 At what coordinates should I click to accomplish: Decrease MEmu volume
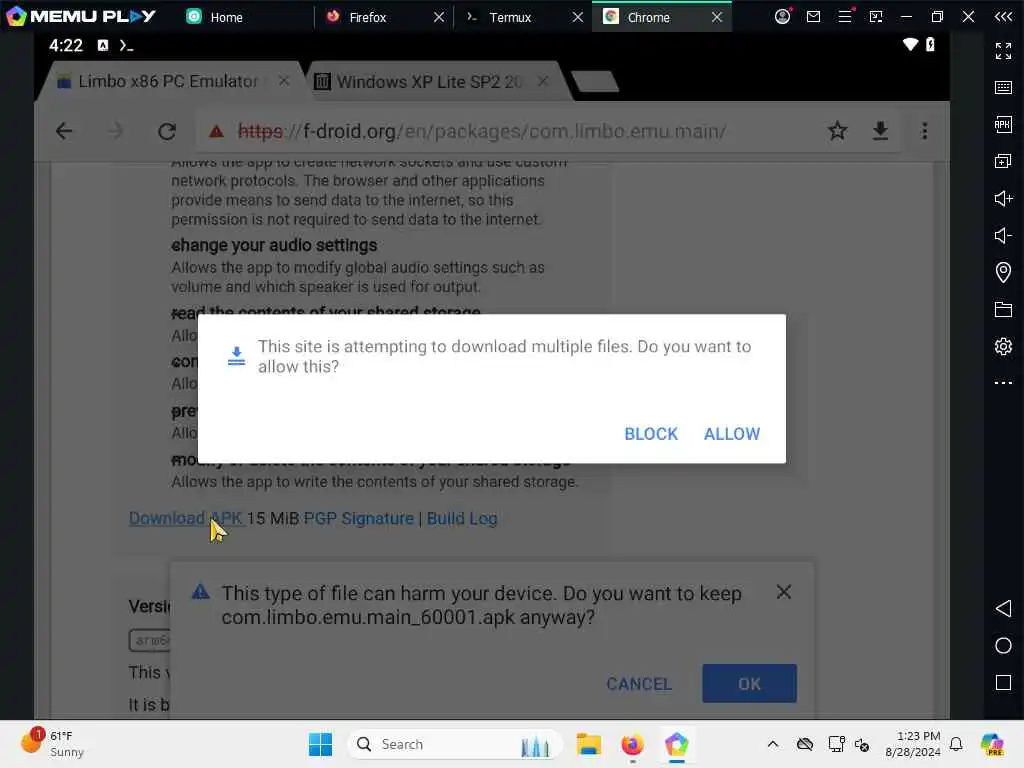click(1003, 235)
